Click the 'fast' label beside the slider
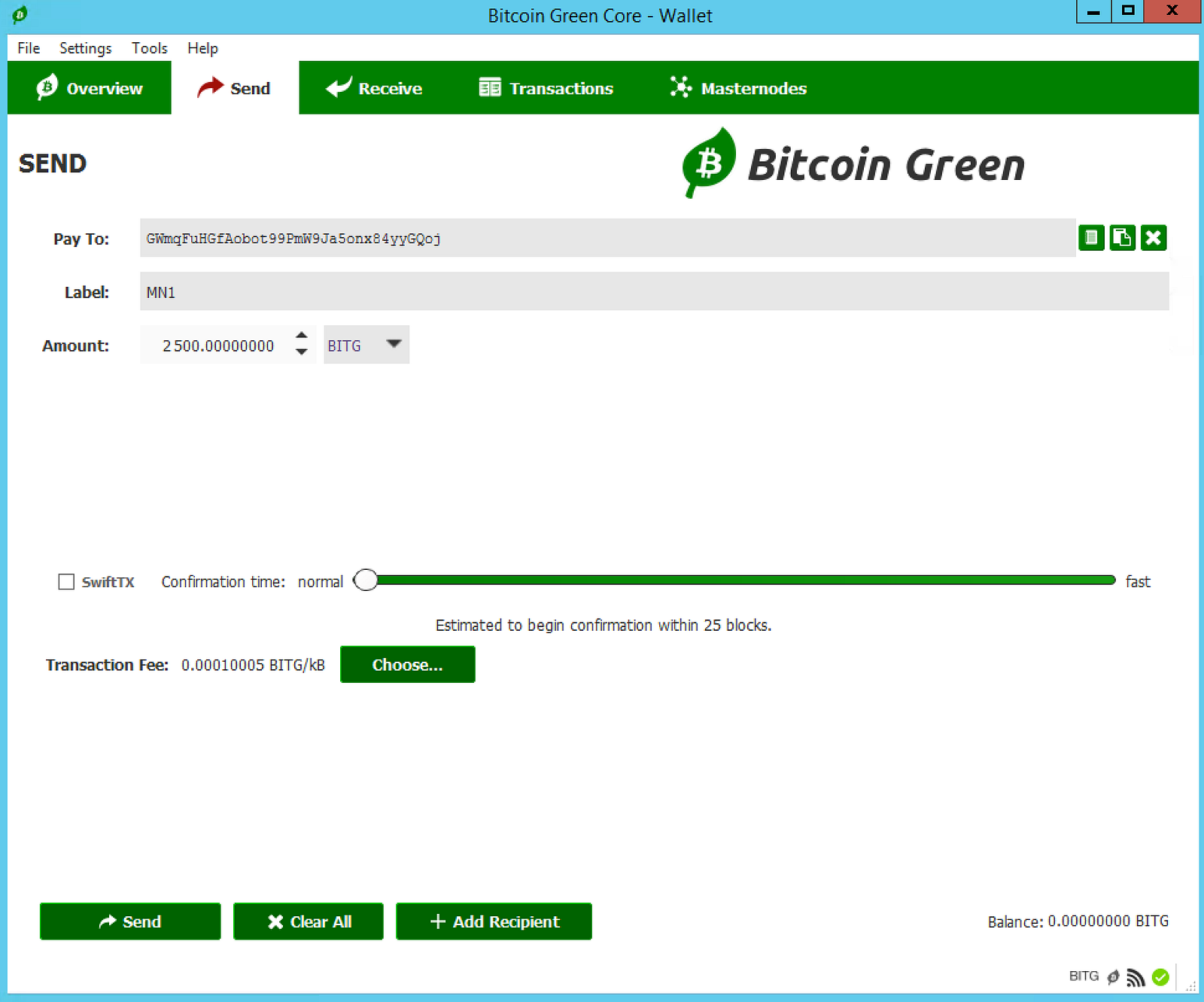 coord(1138,581)
